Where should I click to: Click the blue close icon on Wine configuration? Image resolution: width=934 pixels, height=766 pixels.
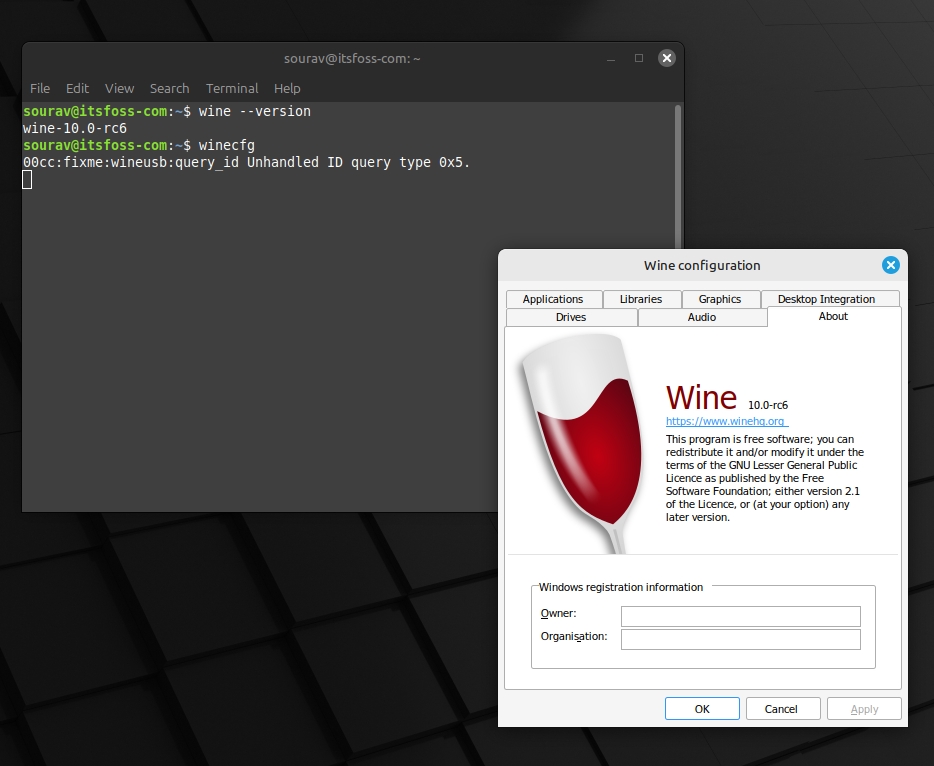click(x=890, y=265)
